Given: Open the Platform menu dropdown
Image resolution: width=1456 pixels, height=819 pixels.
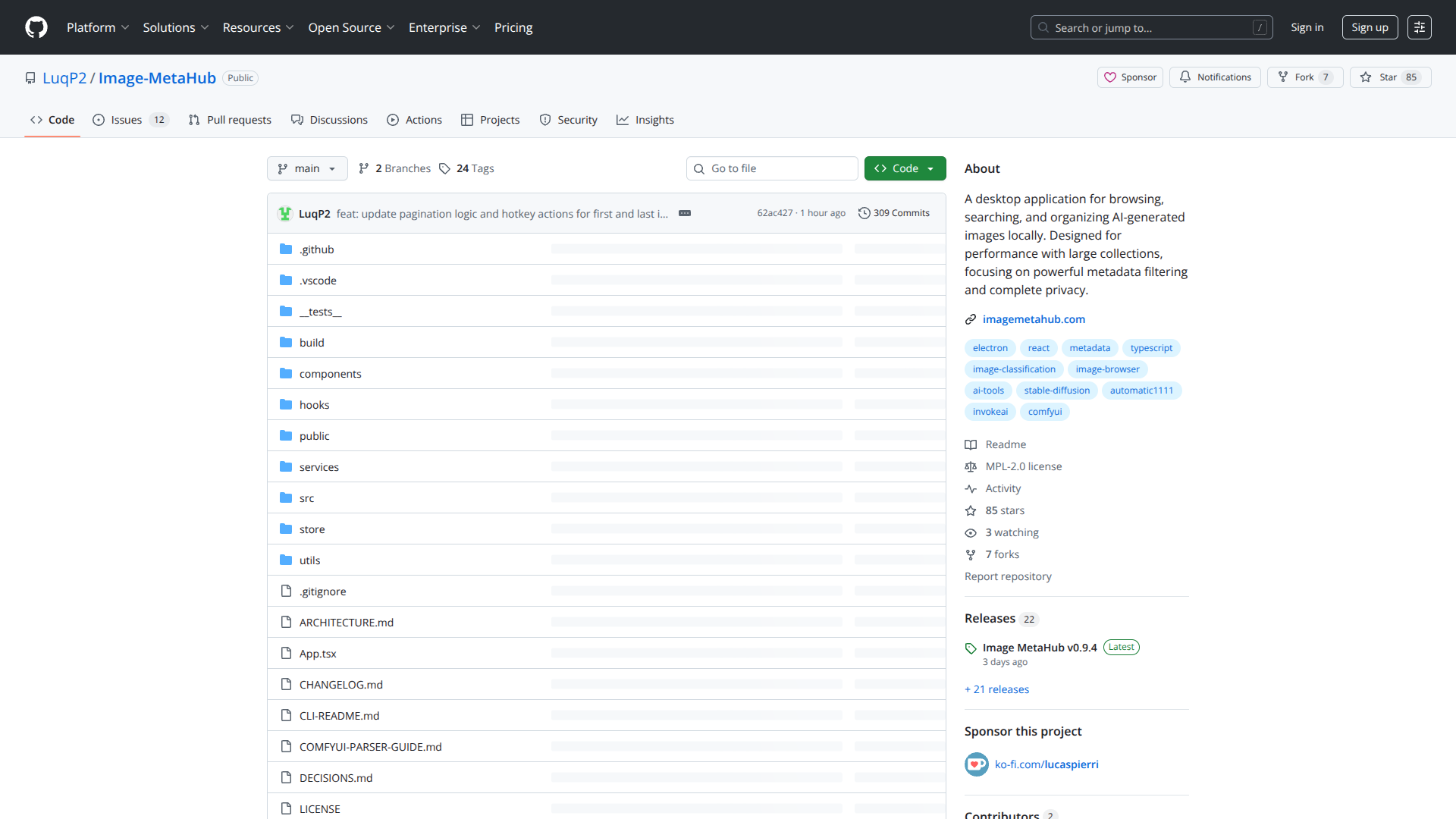Looking at the screenshot, I should click(x=98, y=27).
